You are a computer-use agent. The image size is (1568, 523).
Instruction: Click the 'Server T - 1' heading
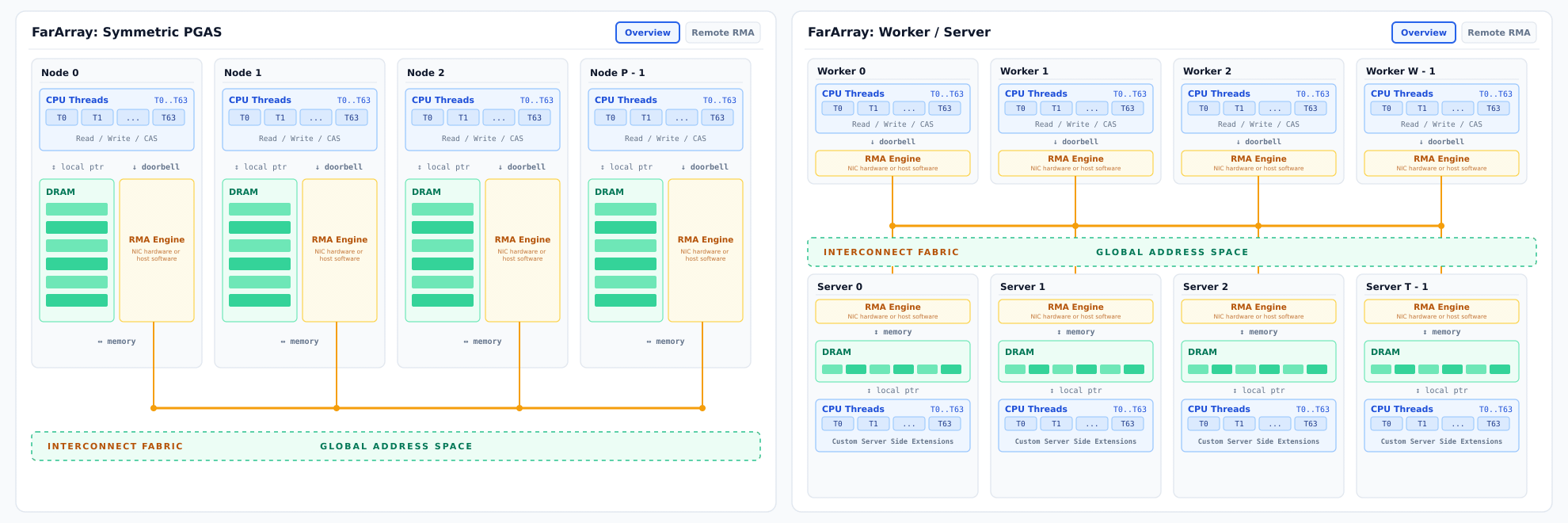pyautogui.click(x=1397, y=287)
